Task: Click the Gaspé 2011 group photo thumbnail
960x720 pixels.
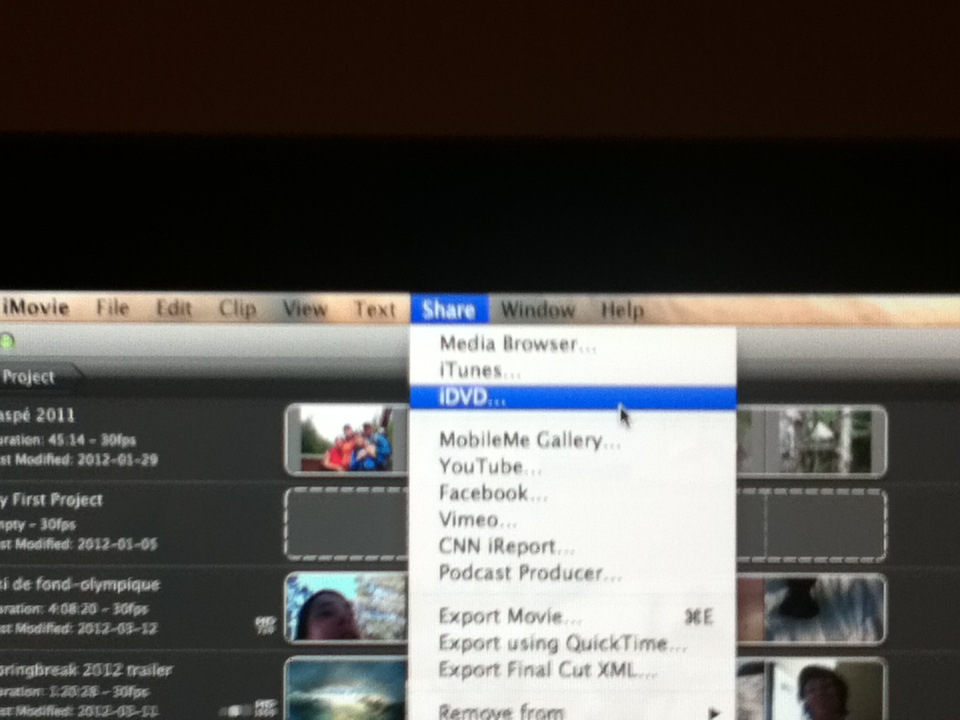Action: (347, 440)
